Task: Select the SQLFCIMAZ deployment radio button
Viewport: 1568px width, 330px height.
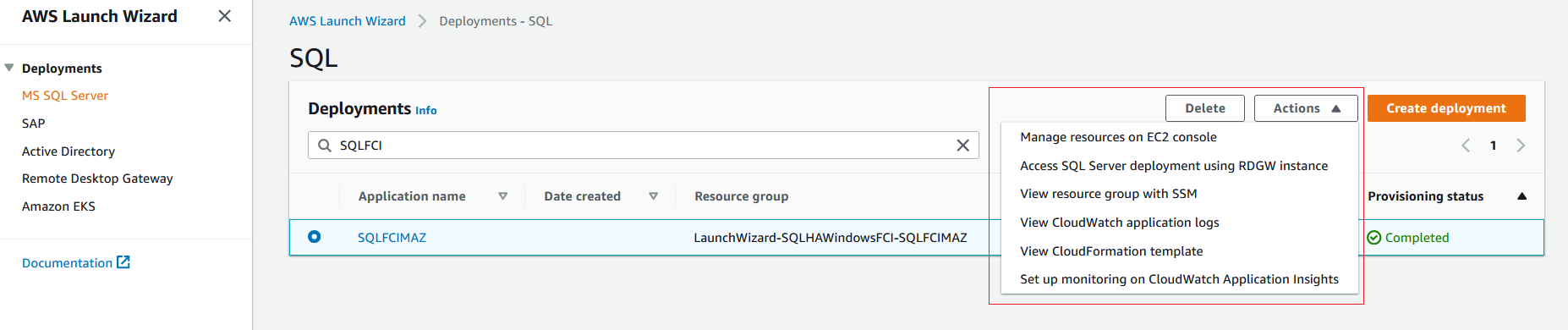Action: (315, 237)
